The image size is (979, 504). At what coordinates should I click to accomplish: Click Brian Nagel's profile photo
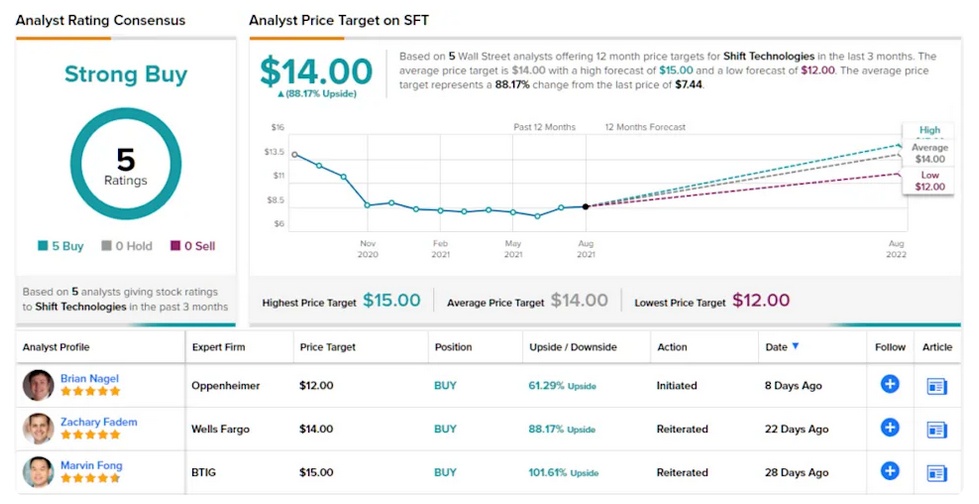coord(38,385)
